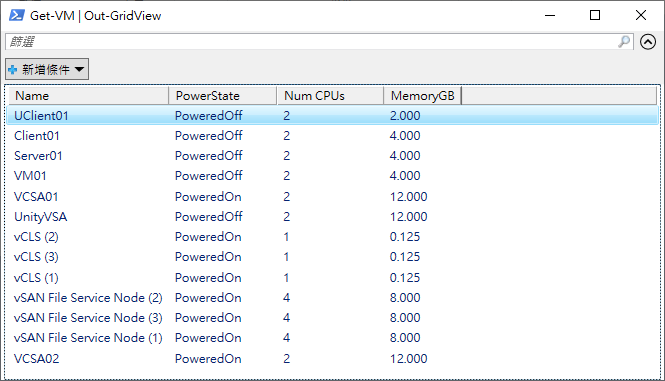The height and width of the screenshot is (381, 665).
Task: Collapse the criteria panel with the round chevron
Action: coord(648,42)
